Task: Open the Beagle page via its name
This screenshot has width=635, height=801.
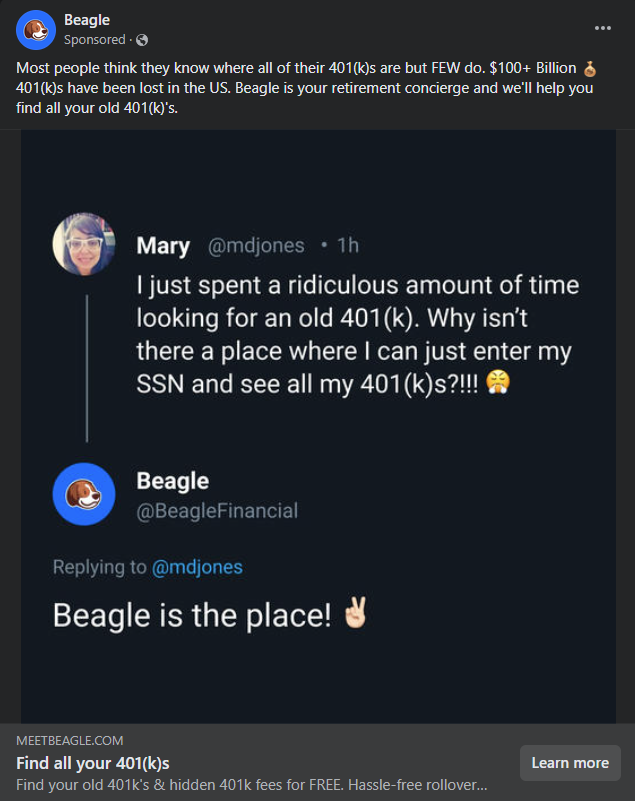Action: (88, 19)
